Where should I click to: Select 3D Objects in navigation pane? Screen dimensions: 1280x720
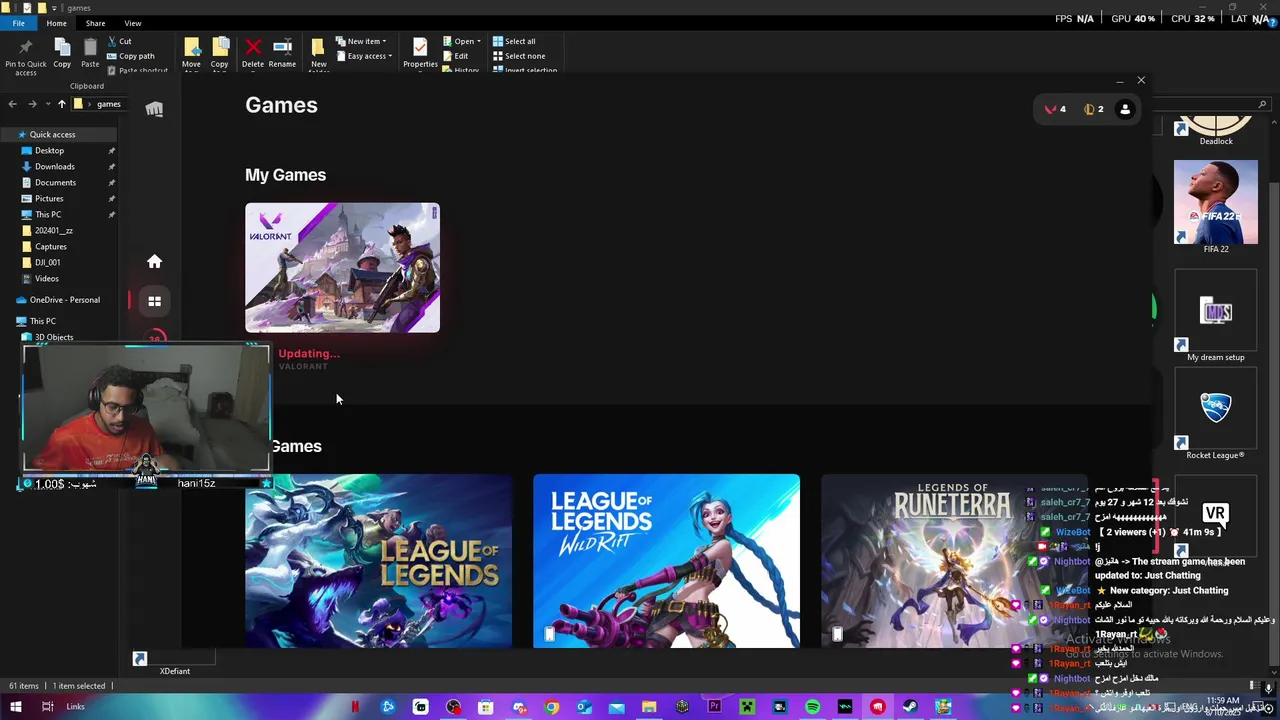point(54,337)
